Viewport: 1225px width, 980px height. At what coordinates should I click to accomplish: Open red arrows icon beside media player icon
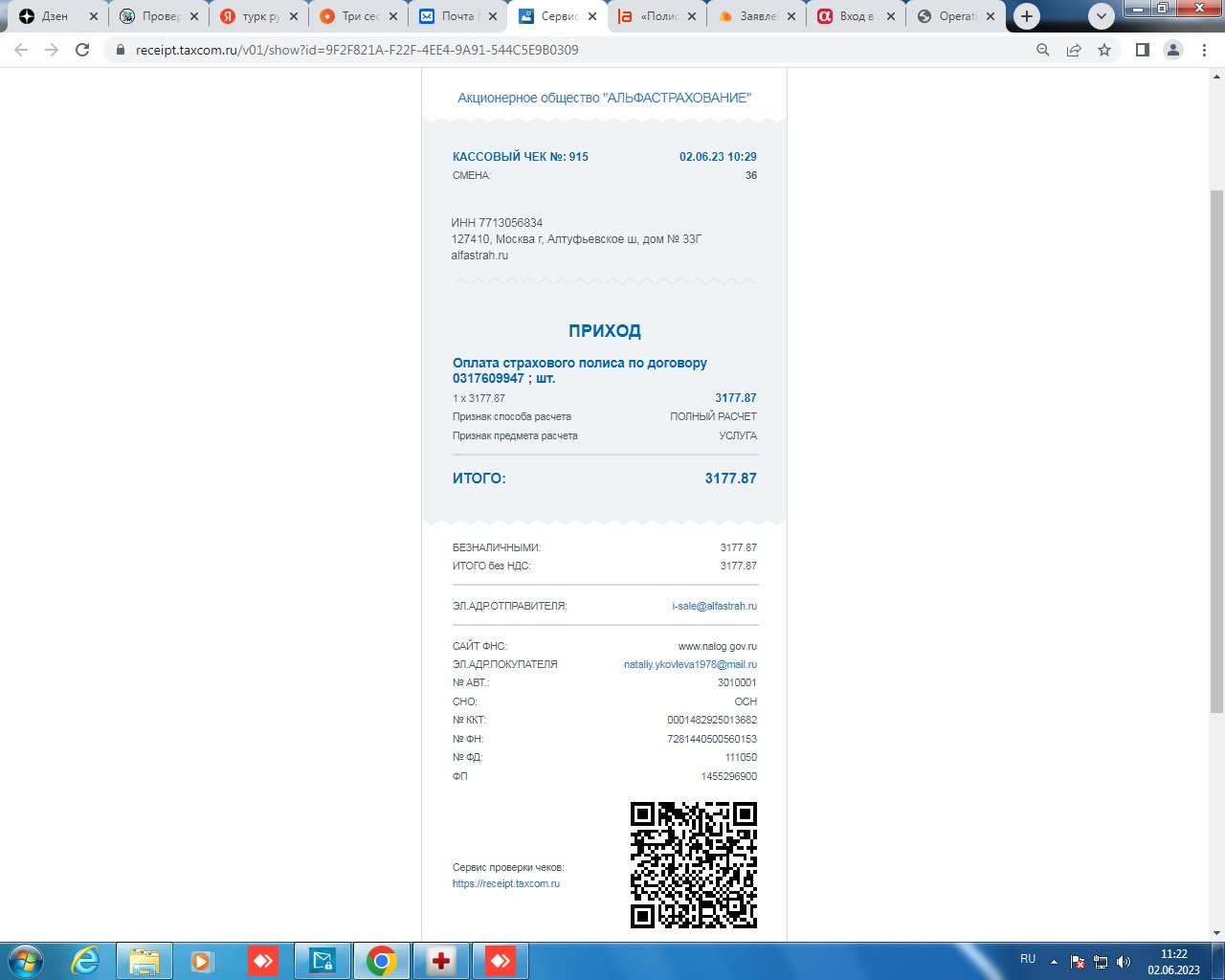point(262,961)
